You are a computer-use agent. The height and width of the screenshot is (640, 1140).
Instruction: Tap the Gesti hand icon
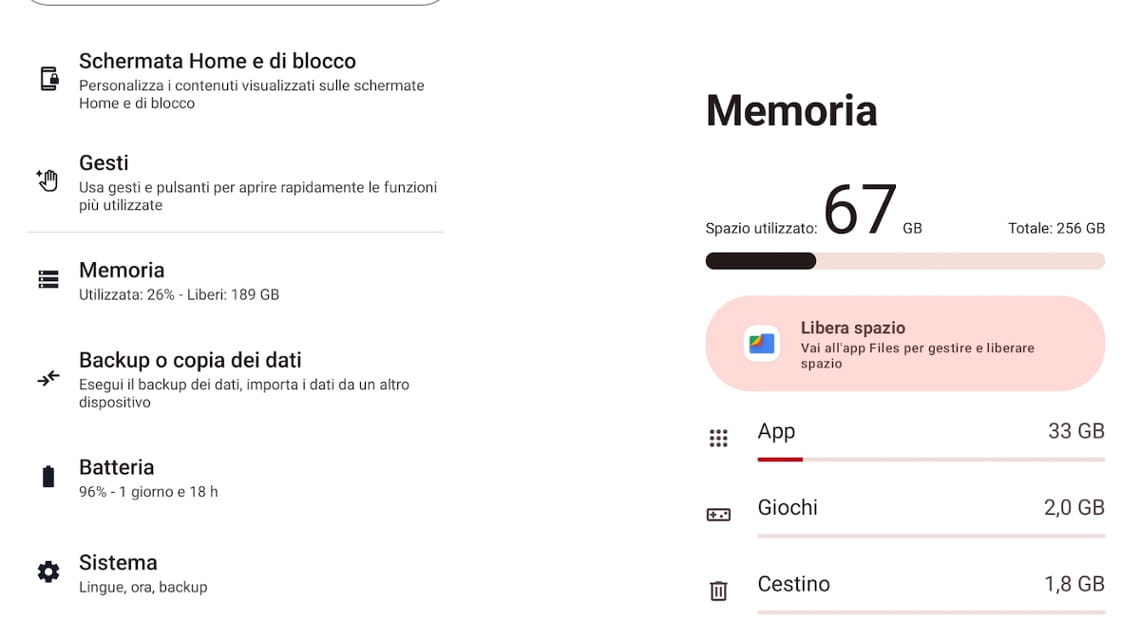point(47,181)
